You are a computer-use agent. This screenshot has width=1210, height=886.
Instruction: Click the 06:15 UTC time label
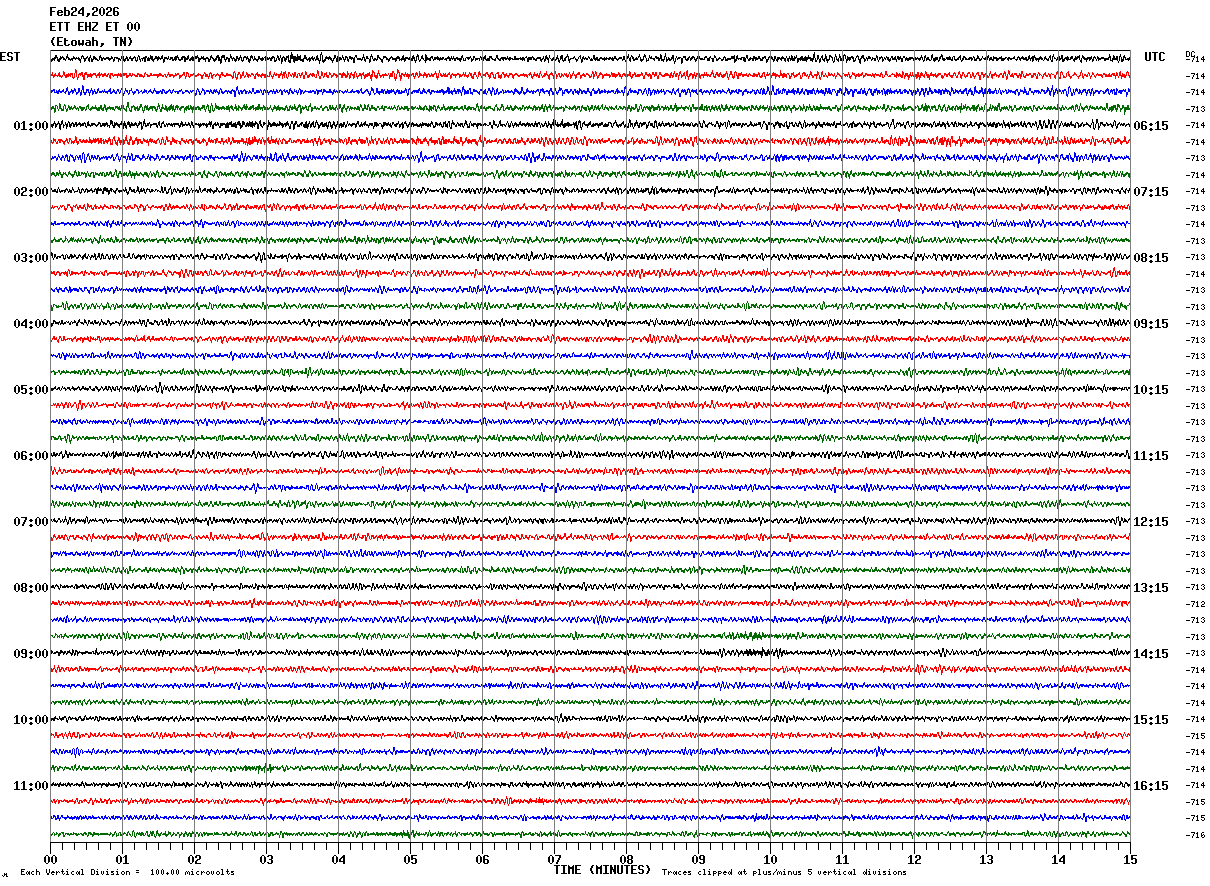coord(1151,126)
